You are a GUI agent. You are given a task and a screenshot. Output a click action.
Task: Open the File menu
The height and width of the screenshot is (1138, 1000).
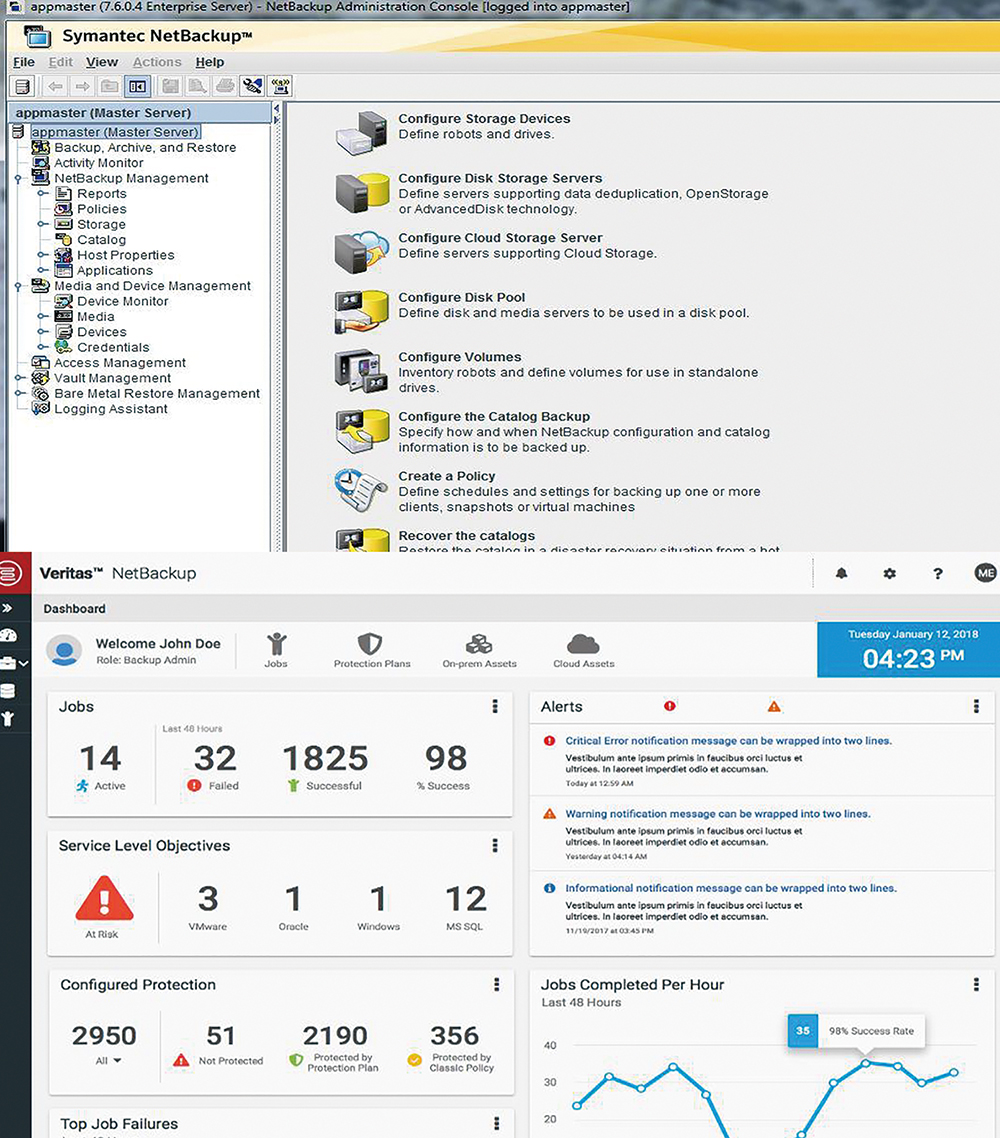(x=24, y=62)
